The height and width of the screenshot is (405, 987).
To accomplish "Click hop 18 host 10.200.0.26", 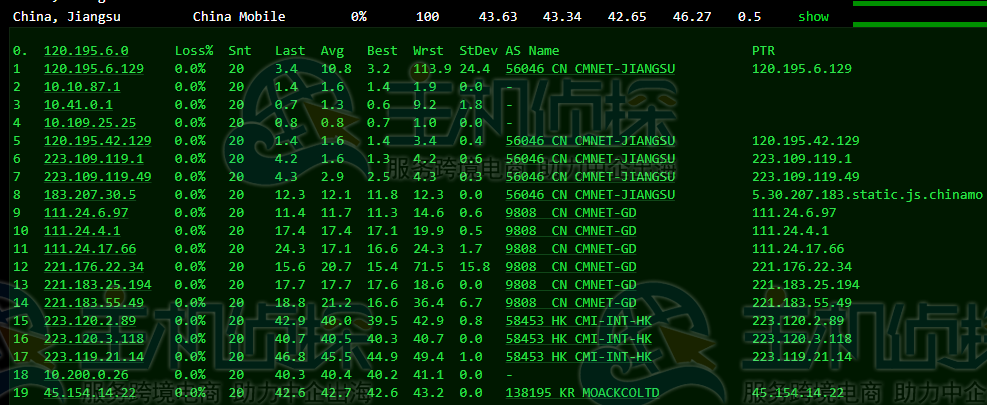I will [85, 375].
